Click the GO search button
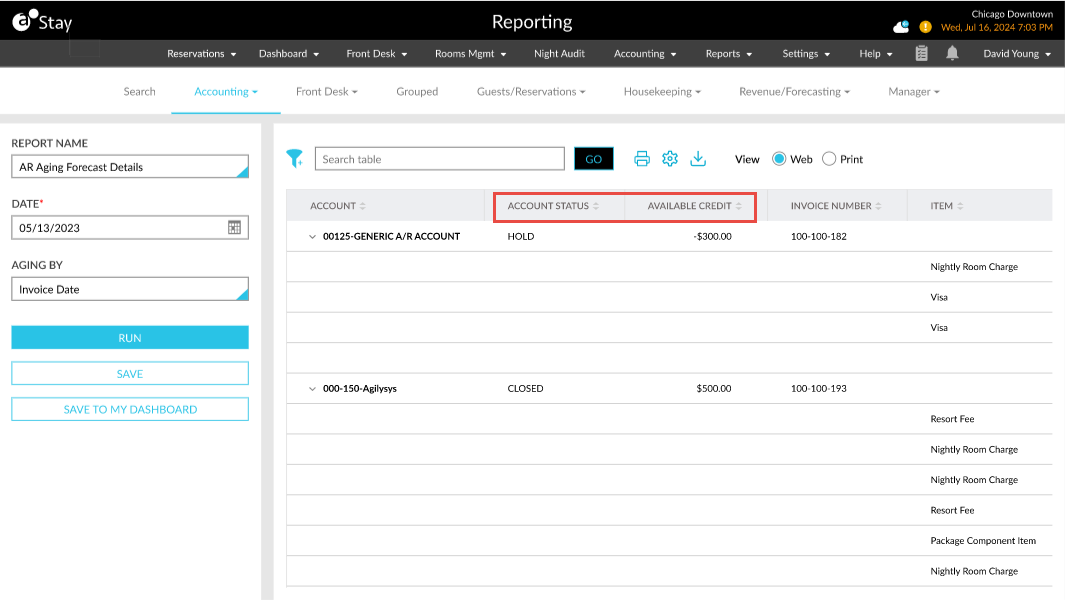This screenshot has width=1065, height=600. [594, 159]
